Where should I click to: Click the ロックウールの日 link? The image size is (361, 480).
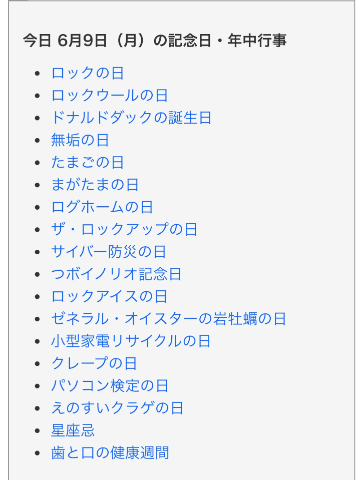coord(110,95)
